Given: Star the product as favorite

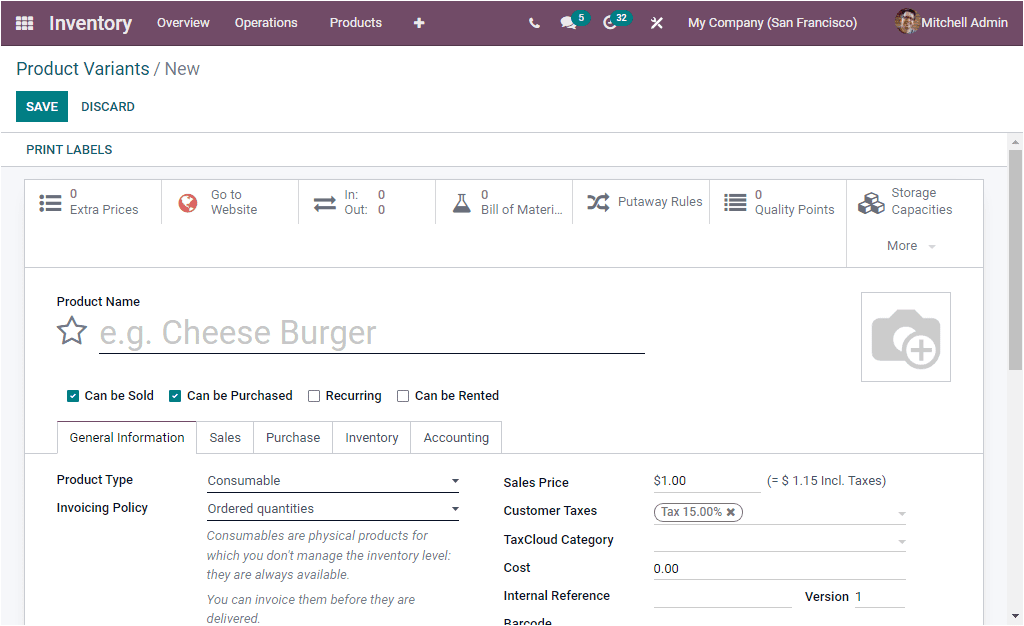Looking at the screenshot, I should 71,330.
